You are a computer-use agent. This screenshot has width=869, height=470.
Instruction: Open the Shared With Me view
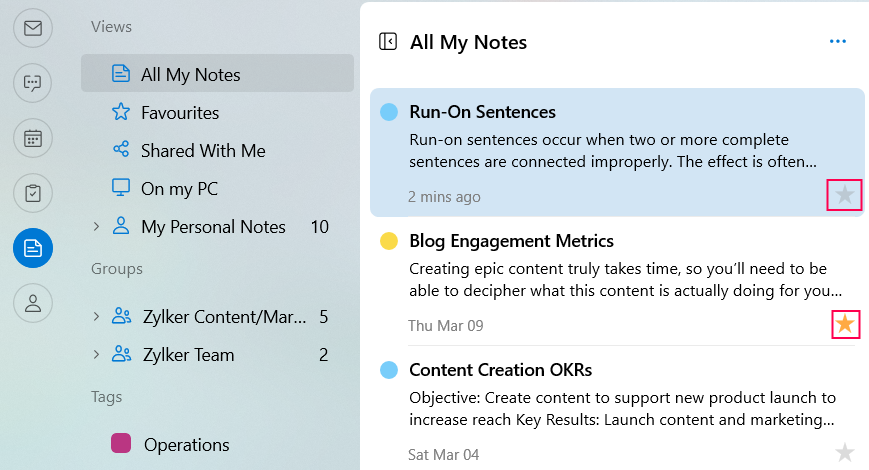pos(203,151)
